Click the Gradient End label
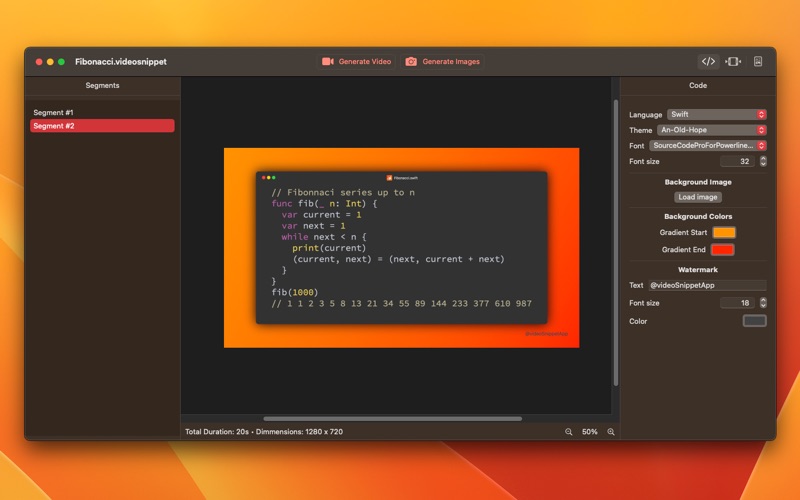This screenshot has height=500, width=800. [x=684, y=250]
